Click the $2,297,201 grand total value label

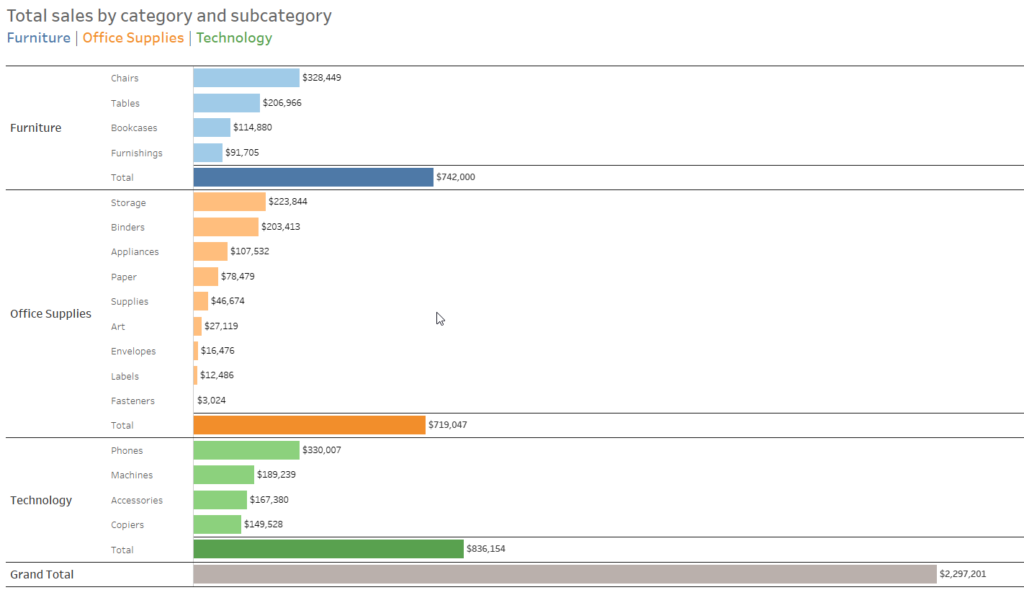click(x=963, y=574)
